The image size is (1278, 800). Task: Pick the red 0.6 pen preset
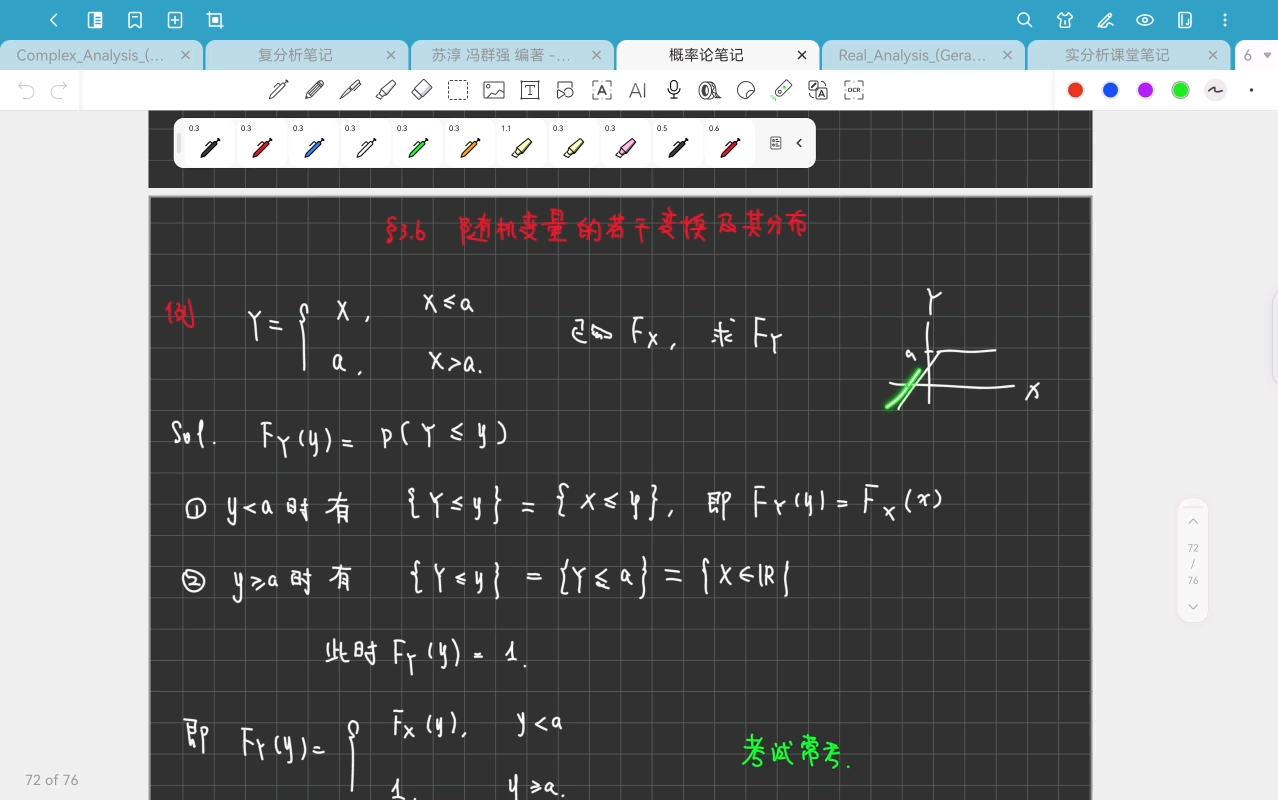pos(730,143)
